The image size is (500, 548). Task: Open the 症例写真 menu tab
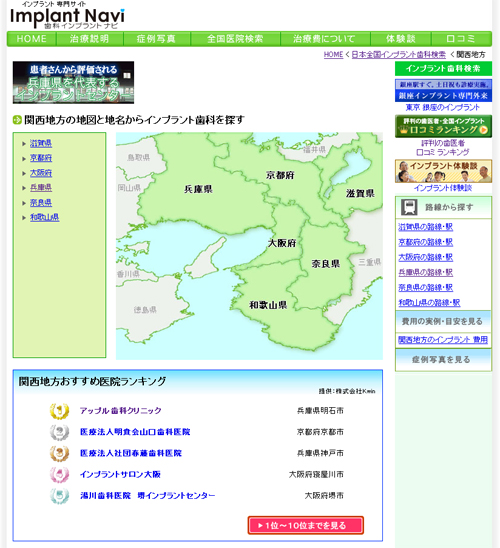[157, 39]
